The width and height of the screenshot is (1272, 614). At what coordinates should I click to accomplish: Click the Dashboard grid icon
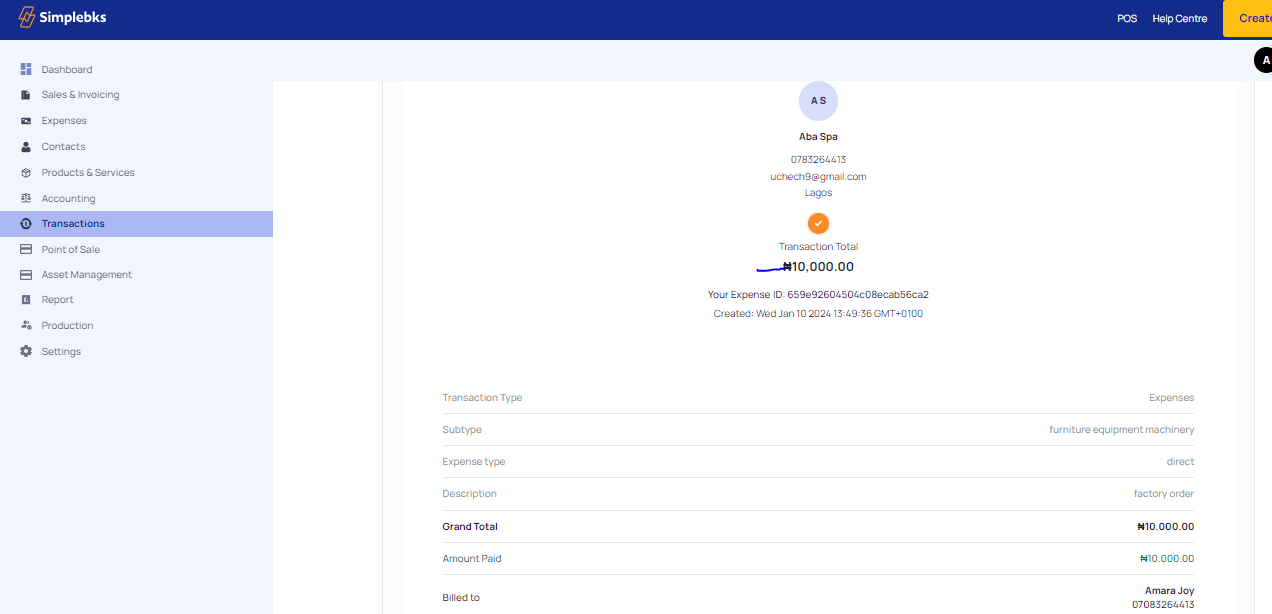coord(26,69)
